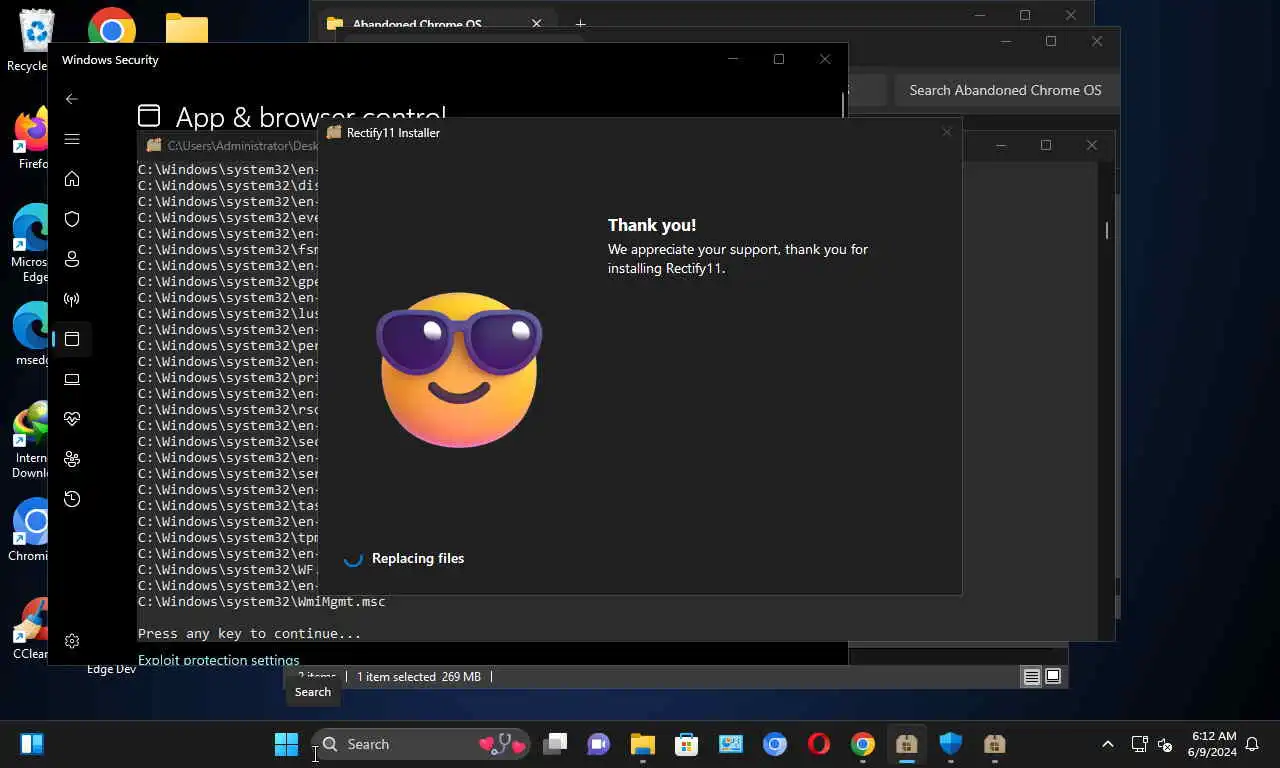
Task: Open Firefox desktop shortcut
Action: click(32, 140)
